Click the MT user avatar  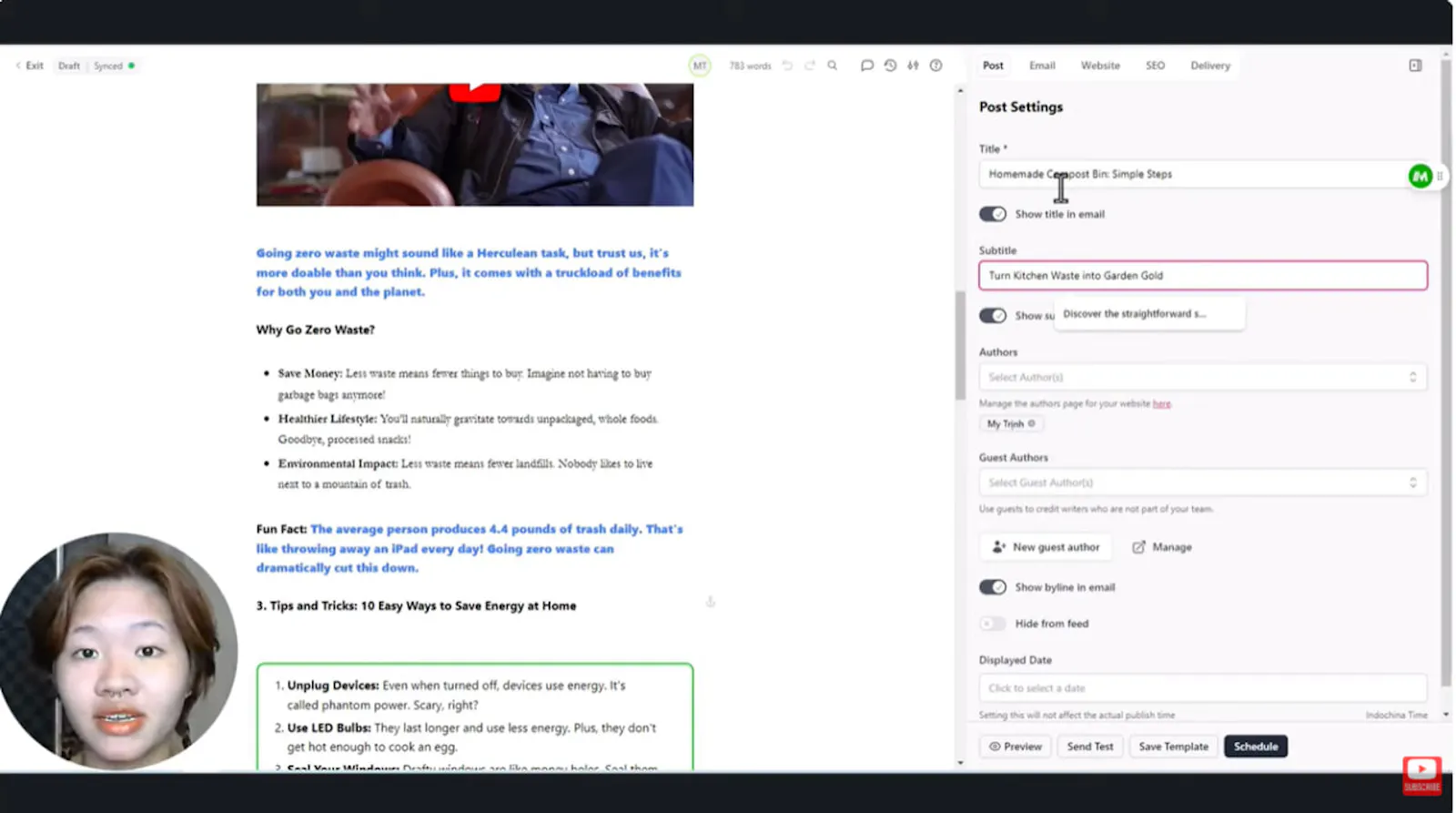[x=700, y=66]
